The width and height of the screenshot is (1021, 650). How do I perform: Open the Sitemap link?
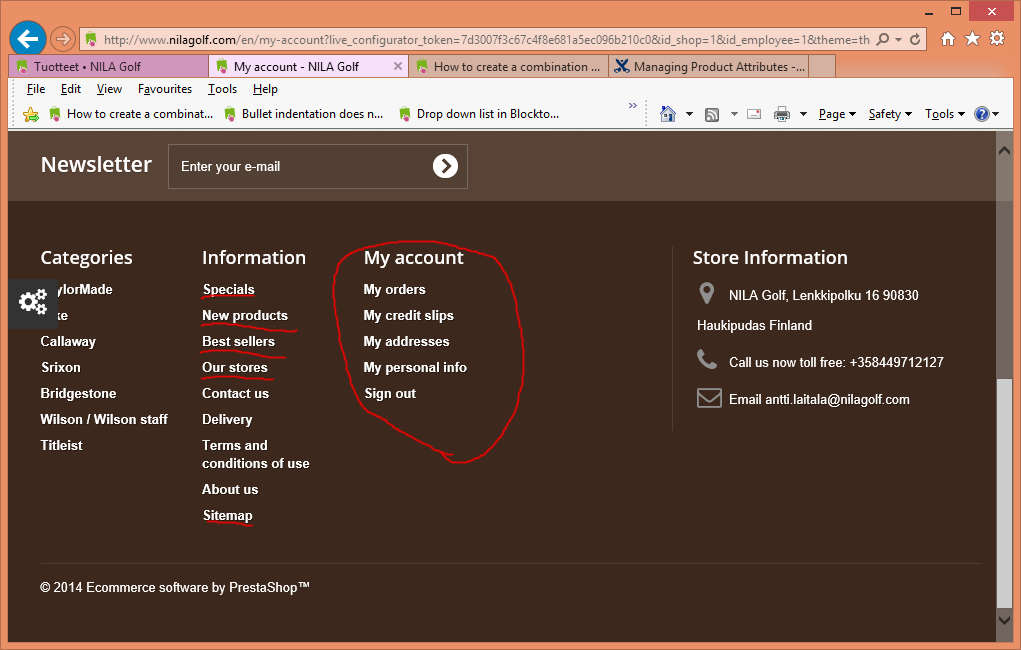(227, 515)
